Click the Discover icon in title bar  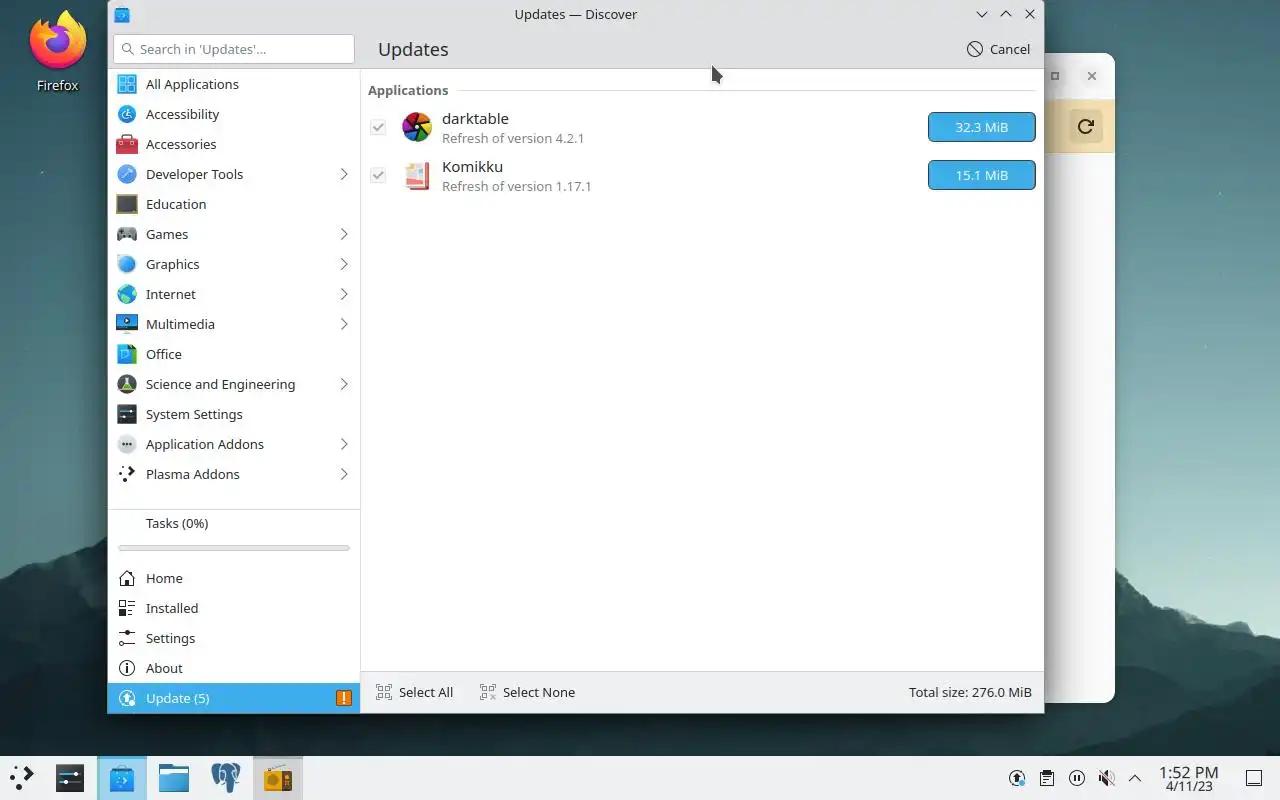tap(122, 14)
